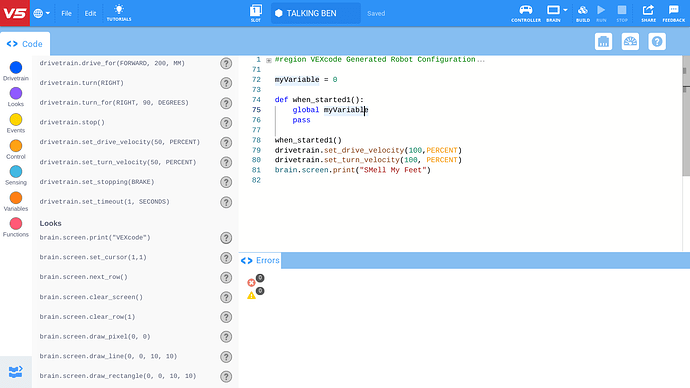The width and height of the screenshot is (690, 388).
Task: Select the Functions category
Action: coord(16,227)
